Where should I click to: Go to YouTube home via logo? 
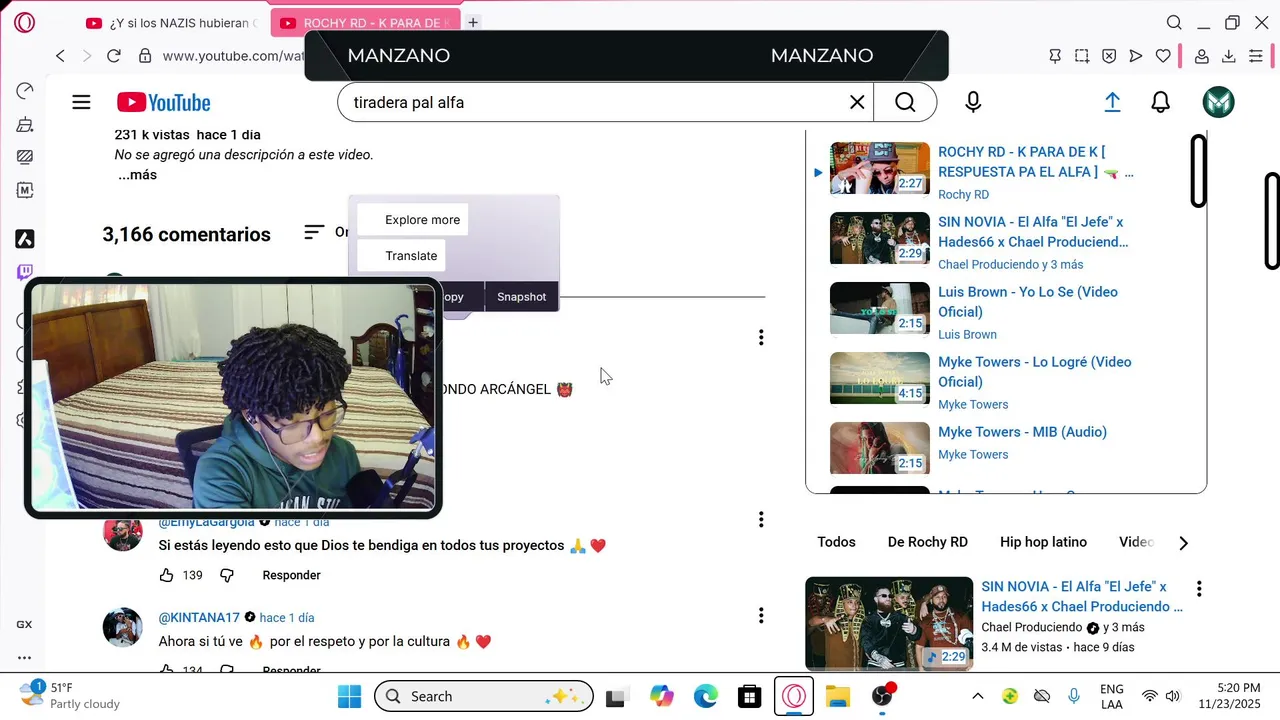point(164,102)
